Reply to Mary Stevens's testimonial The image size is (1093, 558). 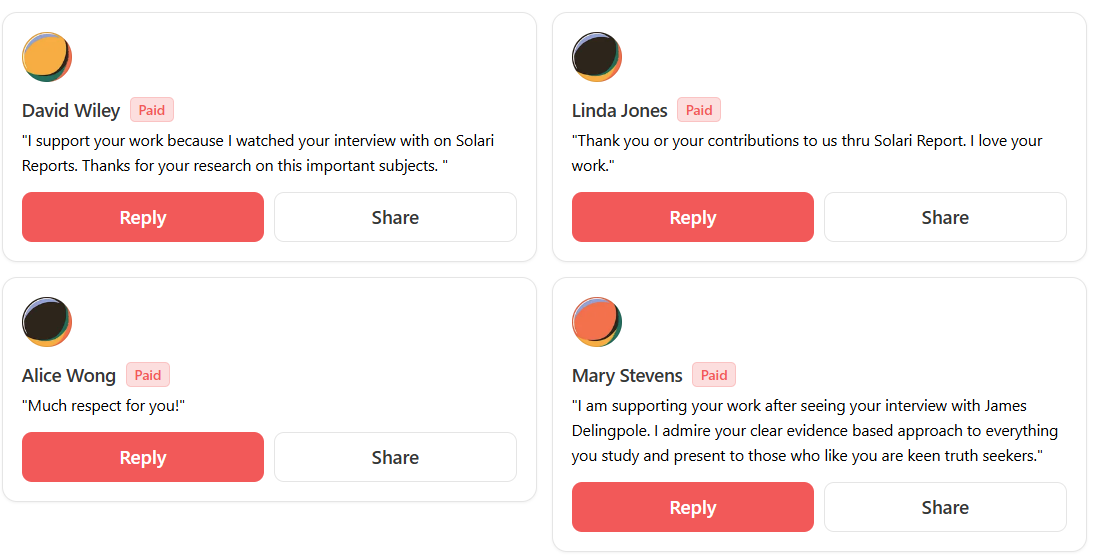[x=693, y=507]
